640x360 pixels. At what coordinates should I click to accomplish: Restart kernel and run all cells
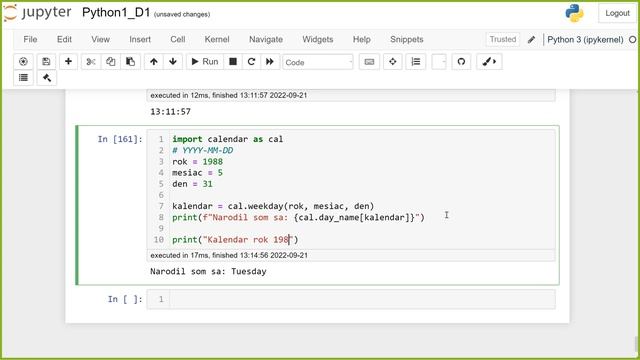pyautogui.click(x=270, y=62)
